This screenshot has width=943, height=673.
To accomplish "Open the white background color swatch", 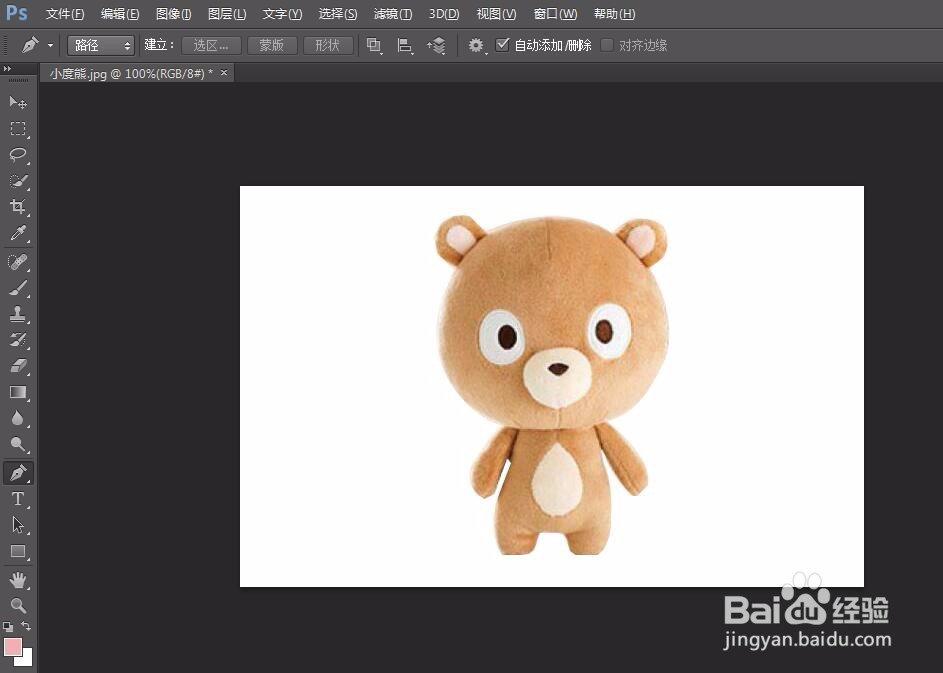I will tap(25, 658).
